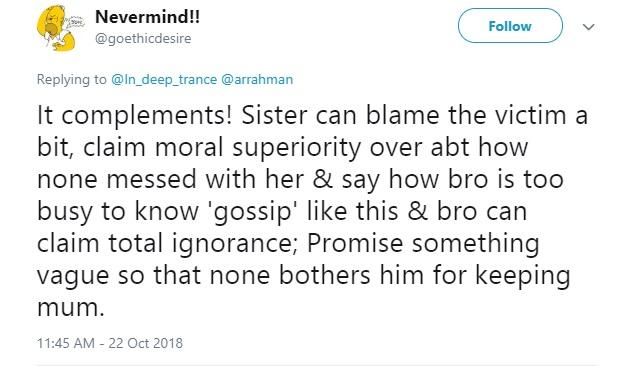Viewport: 636px width, 366px height.
Task: Click the quoted word 'gossip' in the tweet
Action: [x=253, y=212]
